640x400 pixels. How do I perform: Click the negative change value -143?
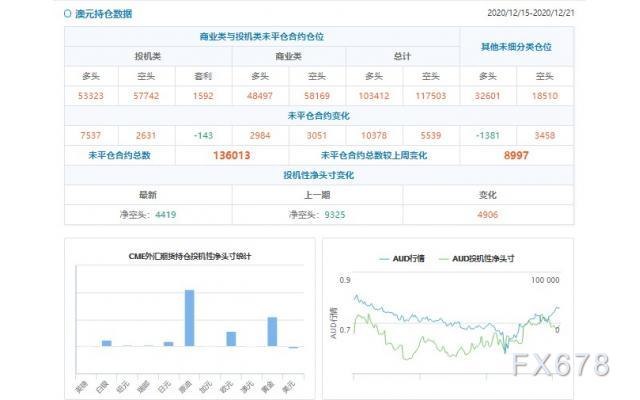pyautogui.click(x=203, y=136)
